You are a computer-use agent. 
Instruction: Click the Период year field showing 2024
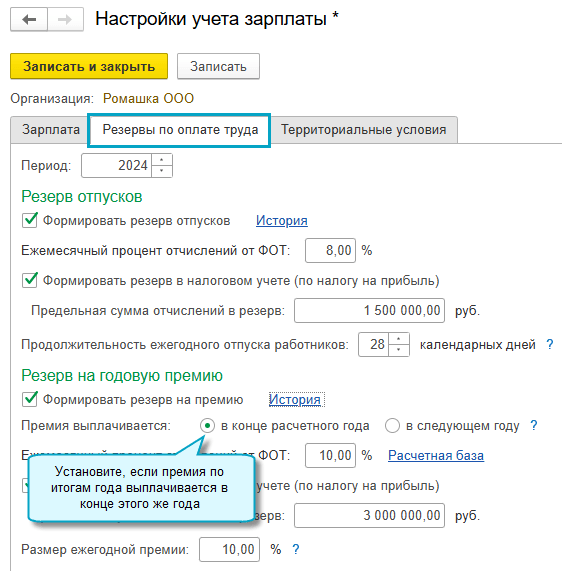(x=117, y=165)
